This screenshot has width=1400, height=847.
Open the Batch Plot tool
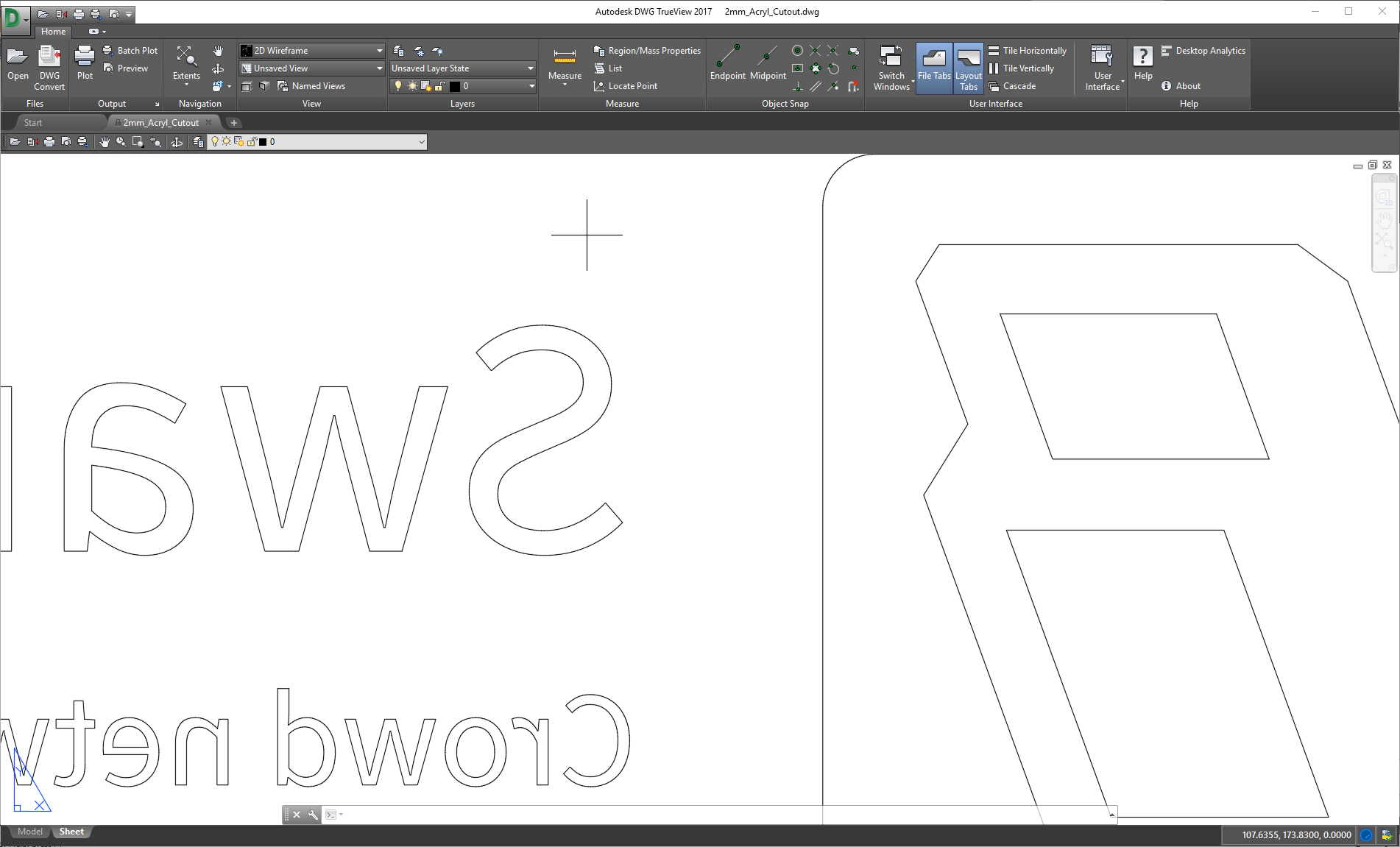[131, 50]
